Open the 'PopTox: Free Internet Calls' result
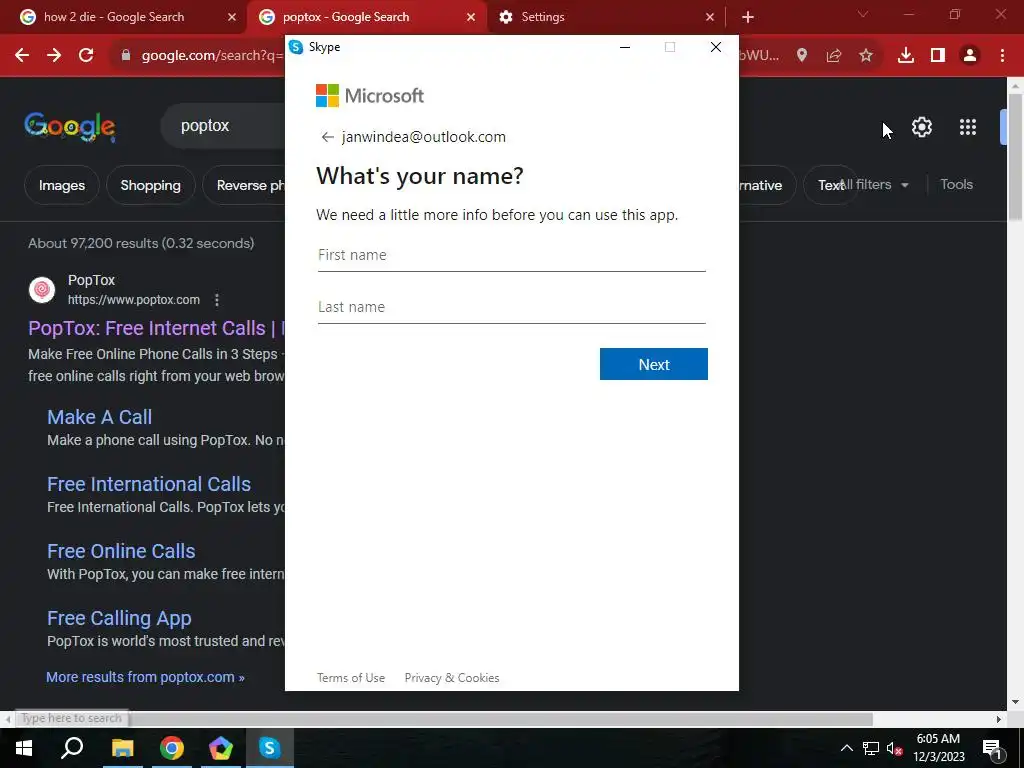The height and width of the screenshot is (768, 1024). [157, 328]
